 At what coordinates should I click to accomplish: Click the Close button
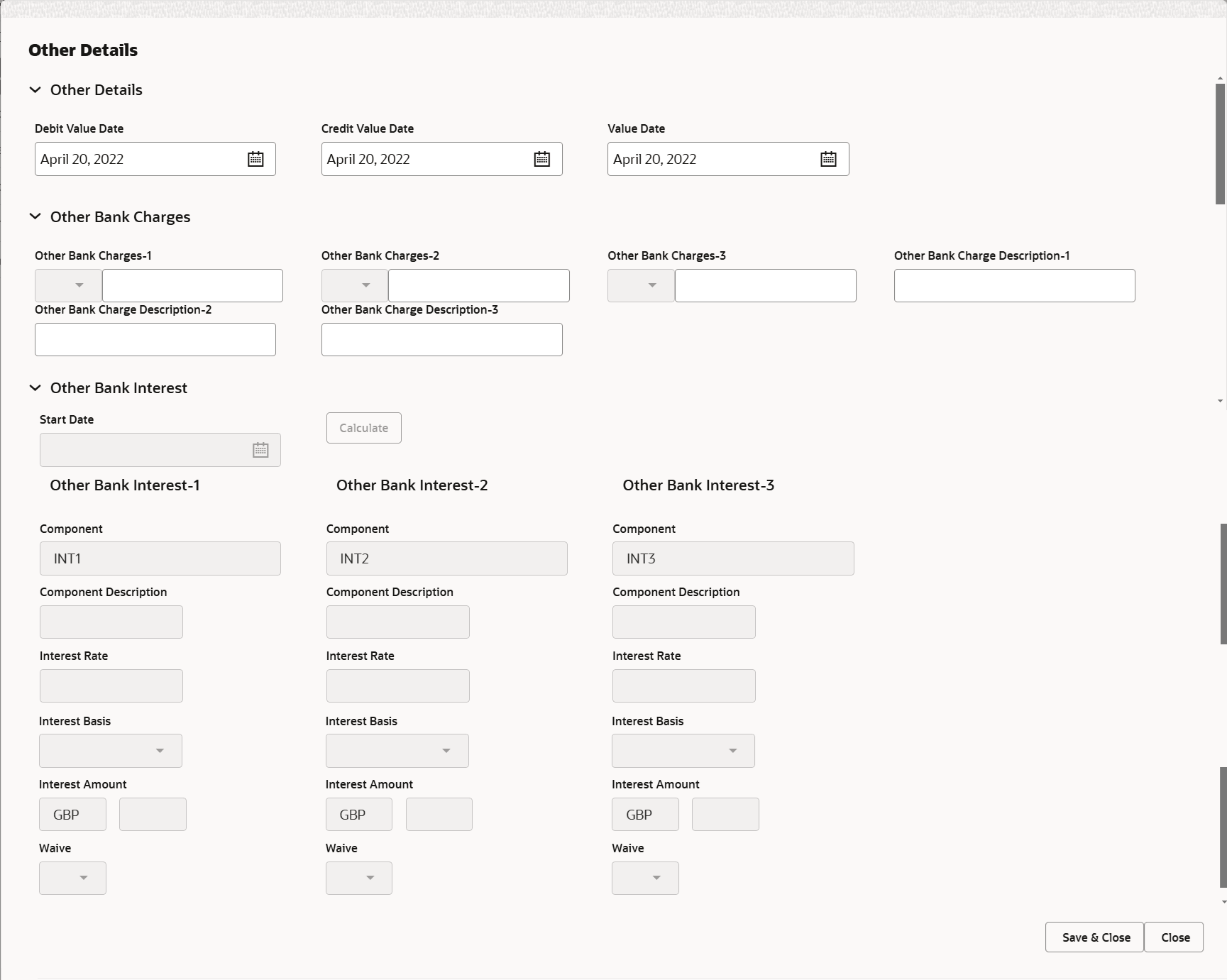1174,937
